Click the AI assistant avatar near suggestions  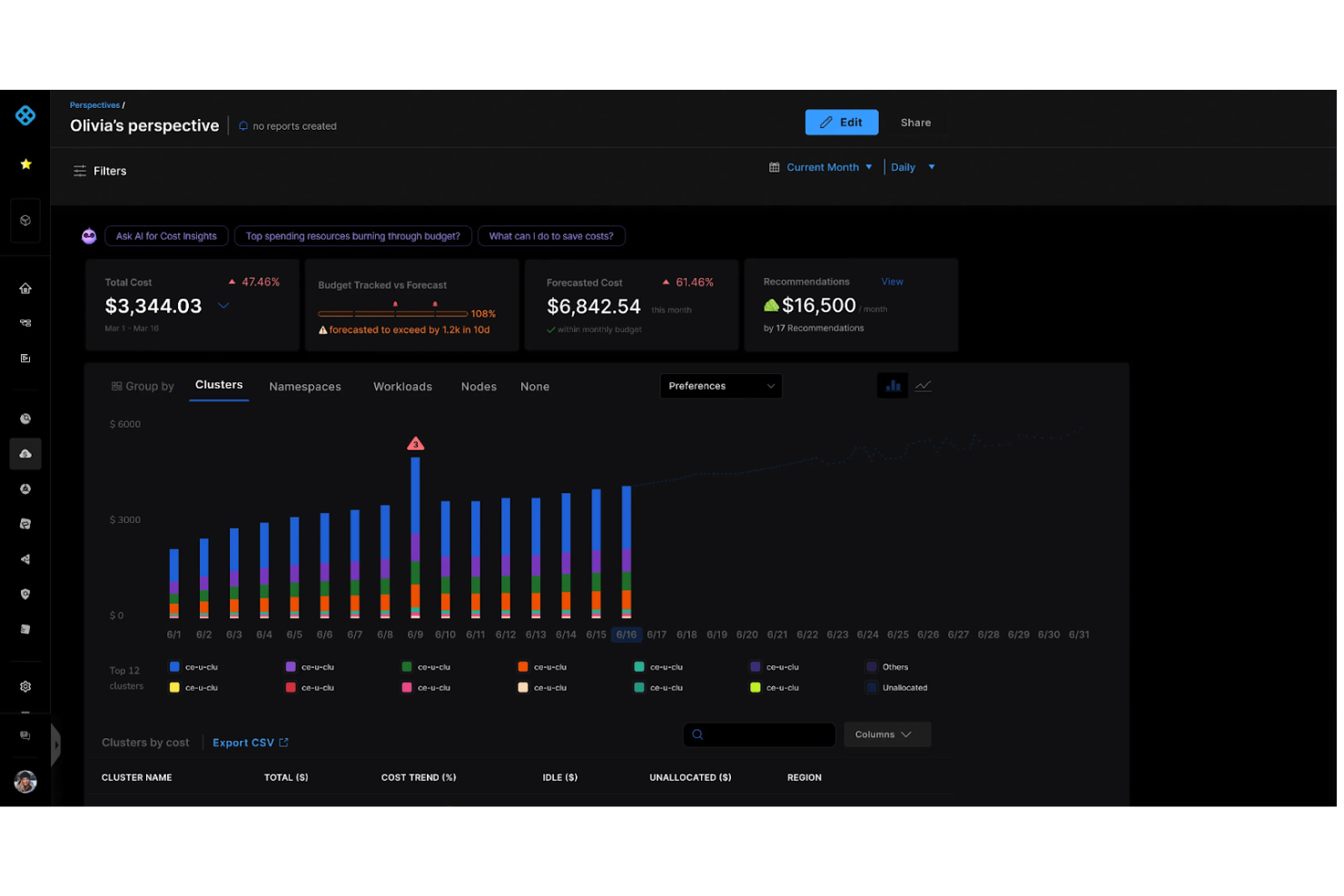(88, 235)
